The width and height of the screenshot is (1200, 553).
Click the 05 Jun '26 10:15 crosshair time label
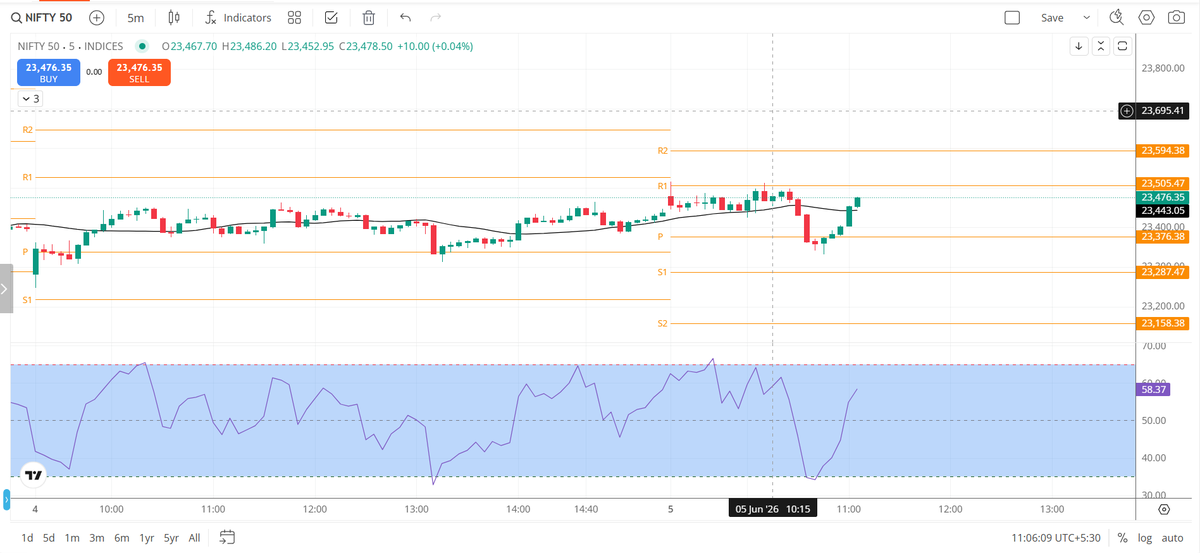click(x=772, y=509)
